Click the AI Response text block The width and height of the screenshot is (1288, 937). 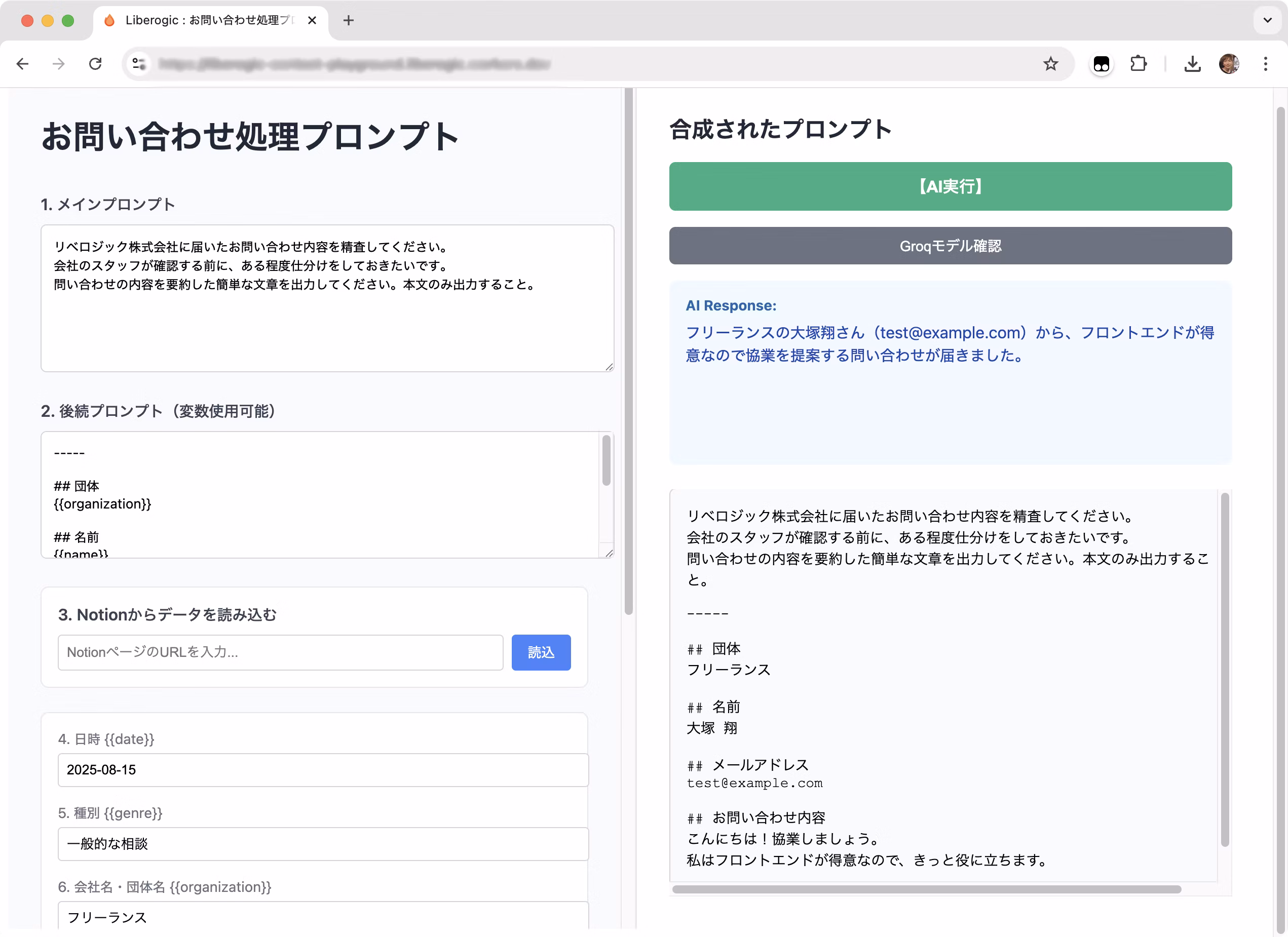point(950,344)
